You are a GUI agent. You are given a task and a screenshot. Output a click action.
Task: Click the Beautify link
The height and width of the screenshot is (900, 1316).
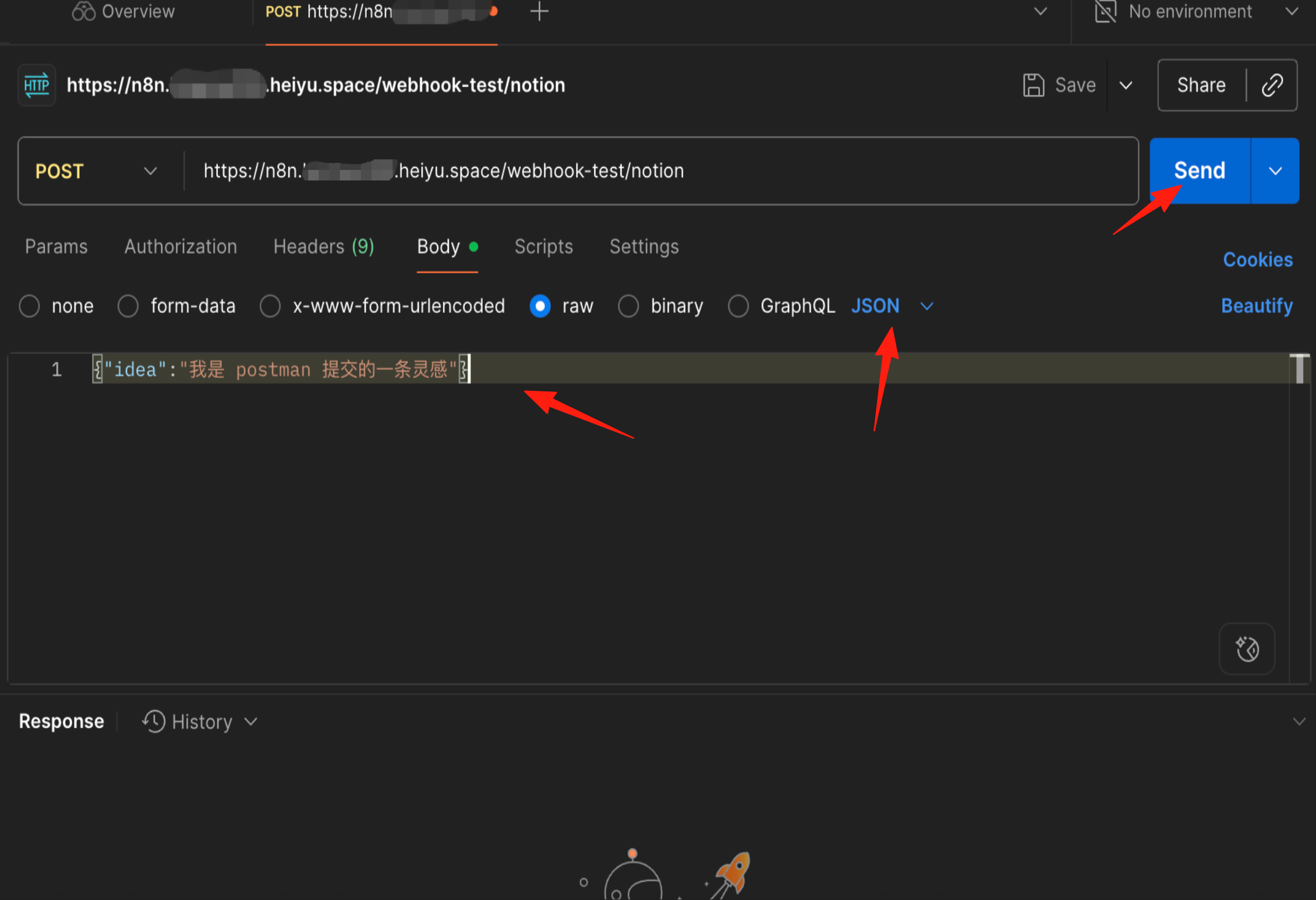pyautogui.click(x=1257, y=306)
